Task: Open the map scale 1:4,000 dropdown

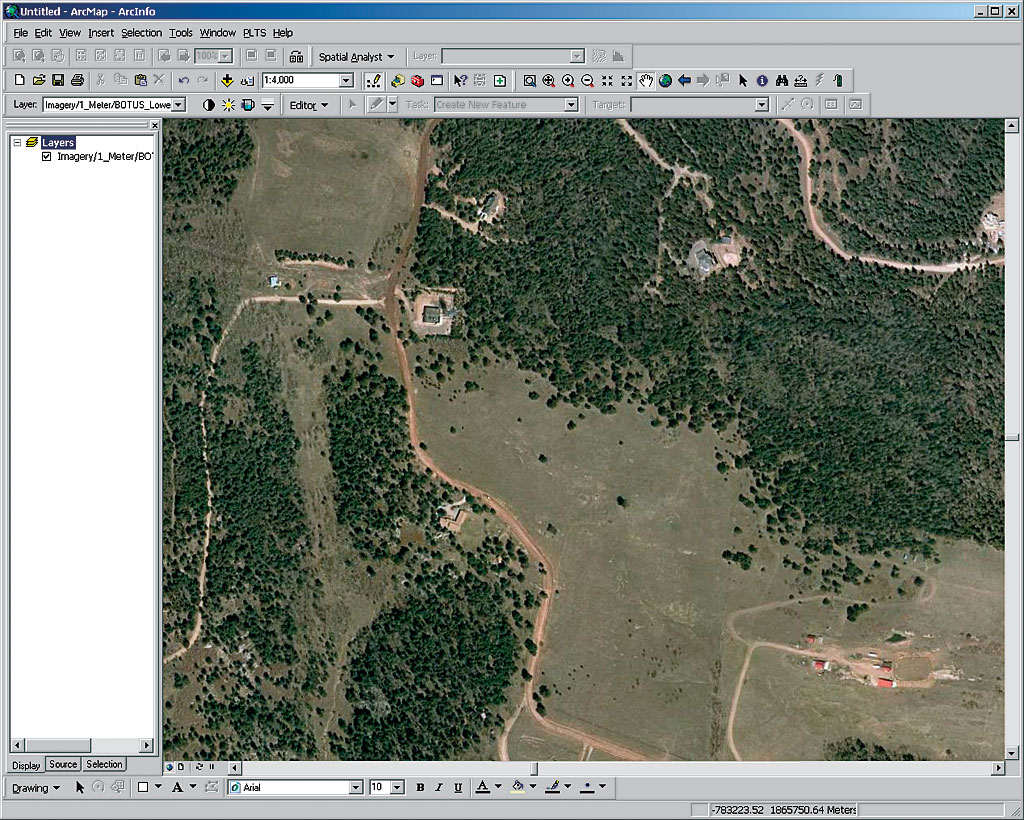Action: (346, 80)
